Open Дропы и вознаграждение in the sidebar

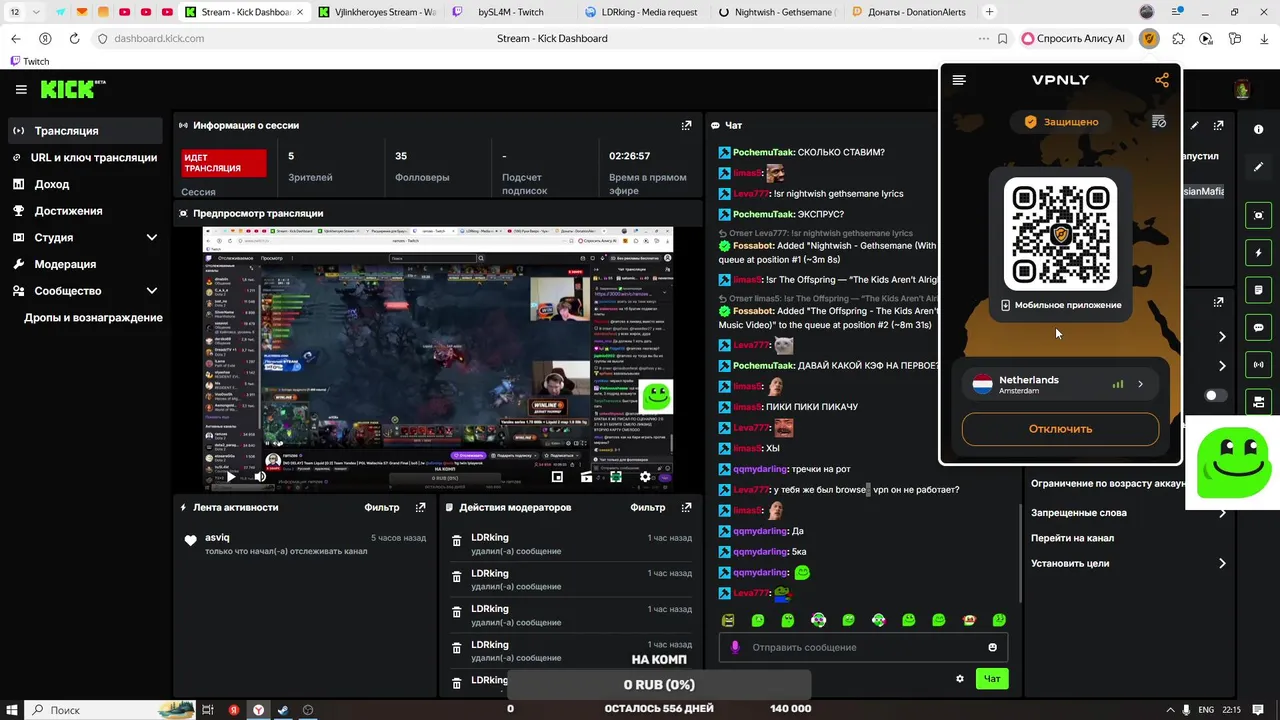coord(93,318)
